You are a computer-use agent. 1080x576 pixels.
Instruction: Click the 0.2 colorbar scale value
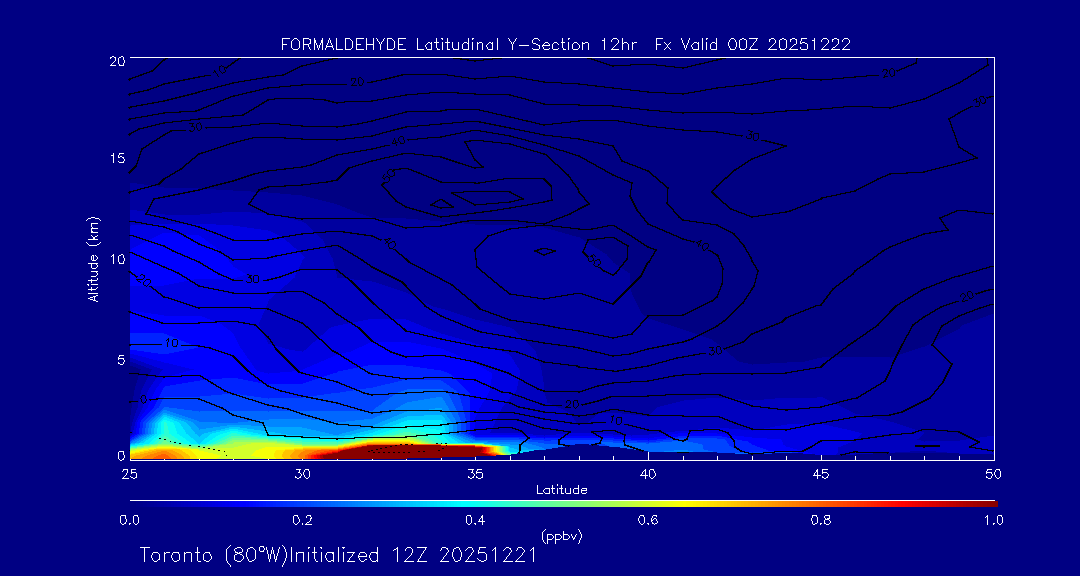[302, 520]
